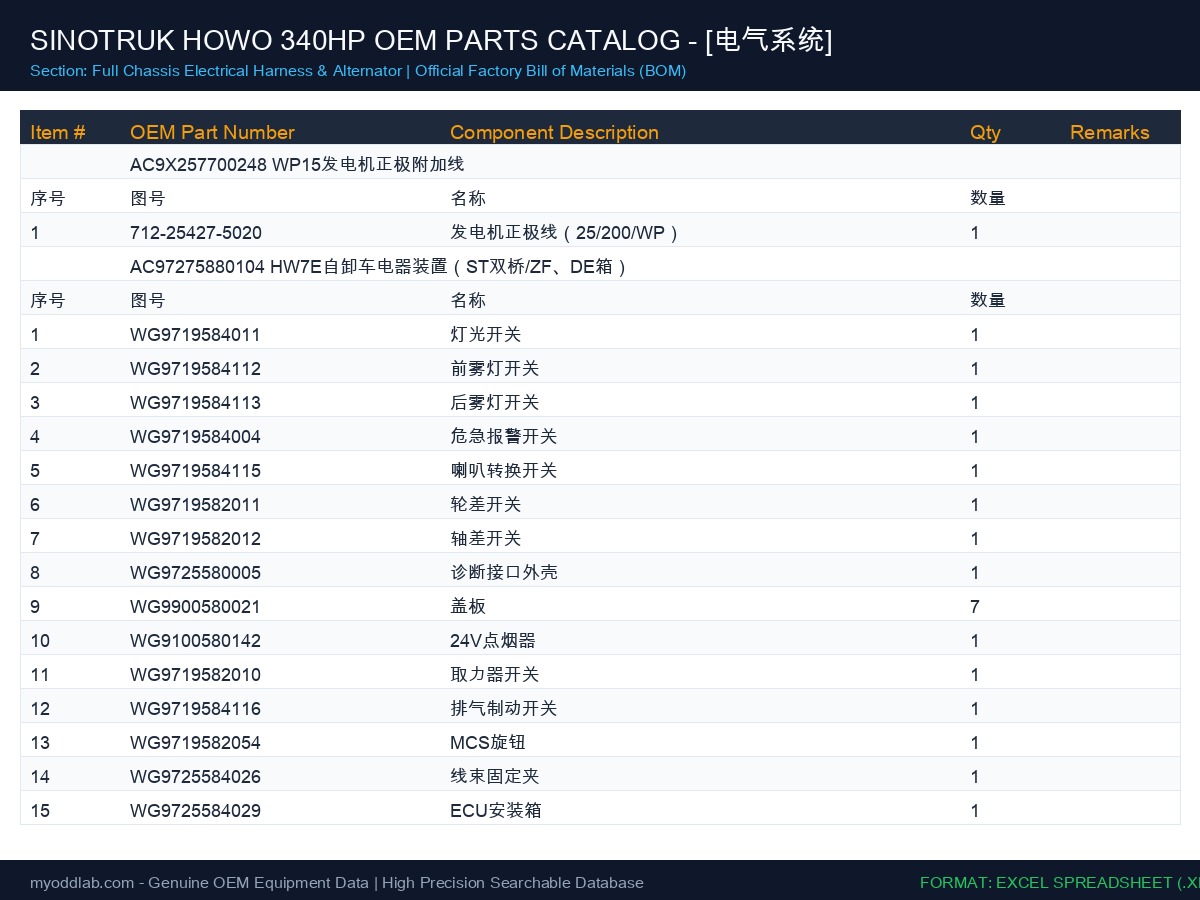
Task: Click the FORMAT: EXCEL SPREADSHEET label
Action: (x=1060, y=883)
